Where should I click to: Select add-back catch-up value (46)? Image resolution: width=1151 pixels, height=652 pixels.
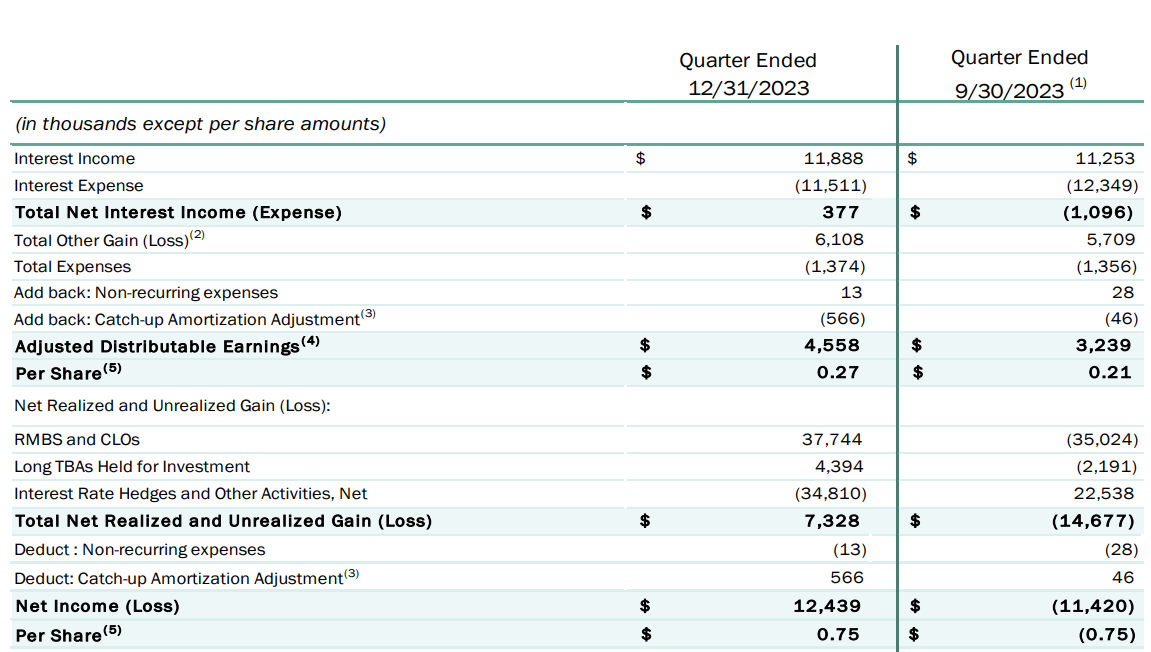click(1122, 319)
